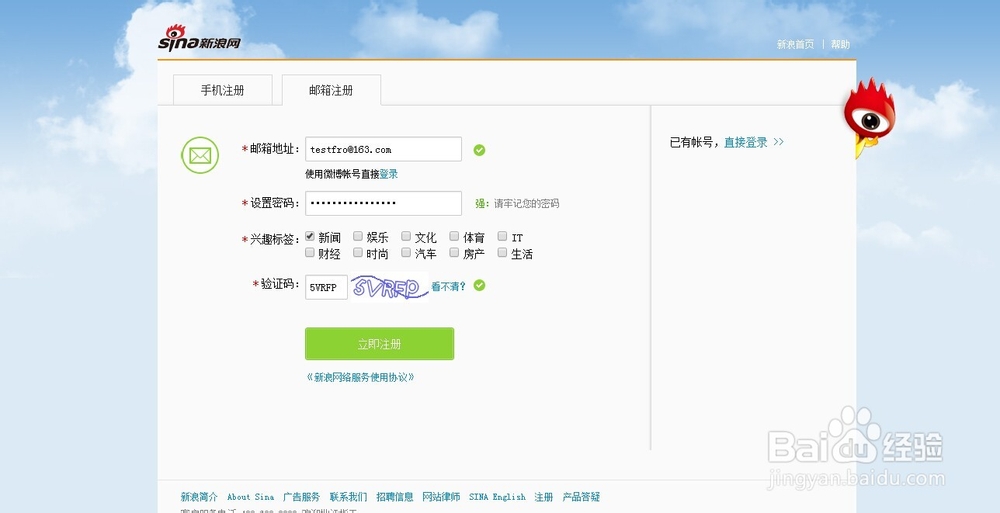Viewport: 1000px width, 513px height.
Task: Open 新浪简介 footer link
Action: (x=199, y=496)
